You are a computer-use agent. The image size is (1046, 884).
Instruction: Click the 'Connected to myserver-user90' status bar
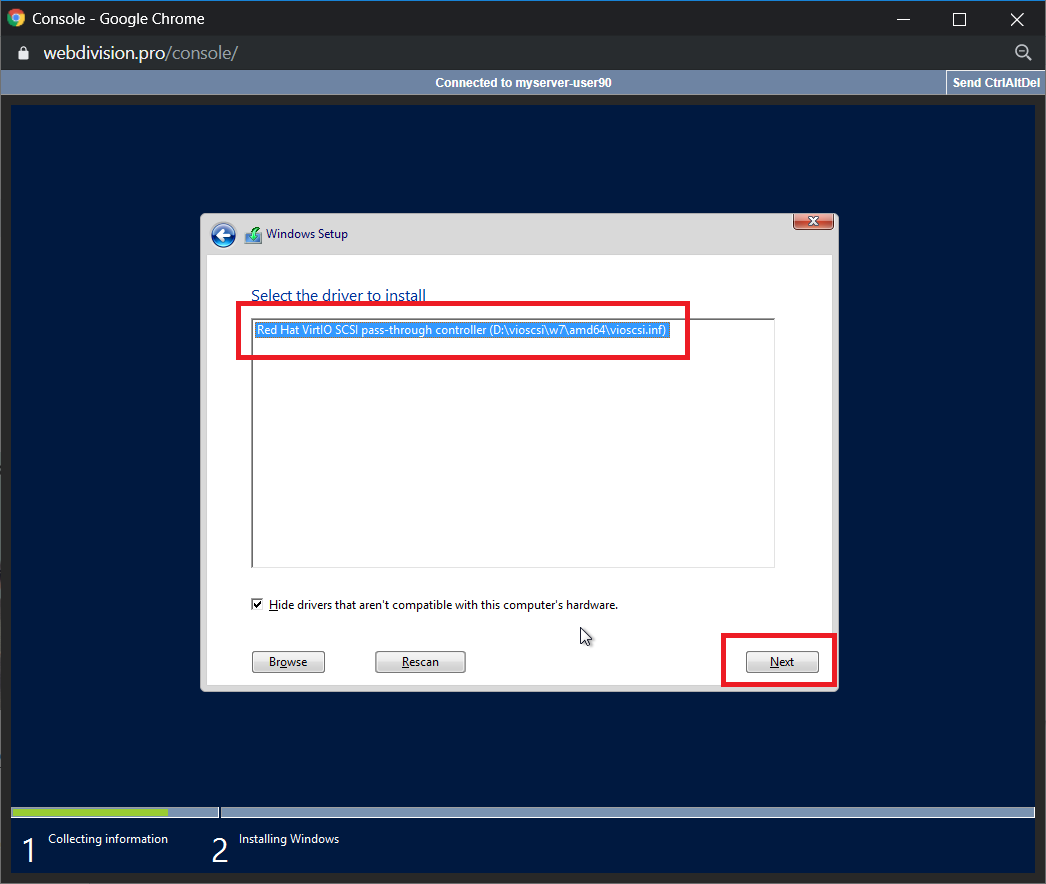click(523, 83)
